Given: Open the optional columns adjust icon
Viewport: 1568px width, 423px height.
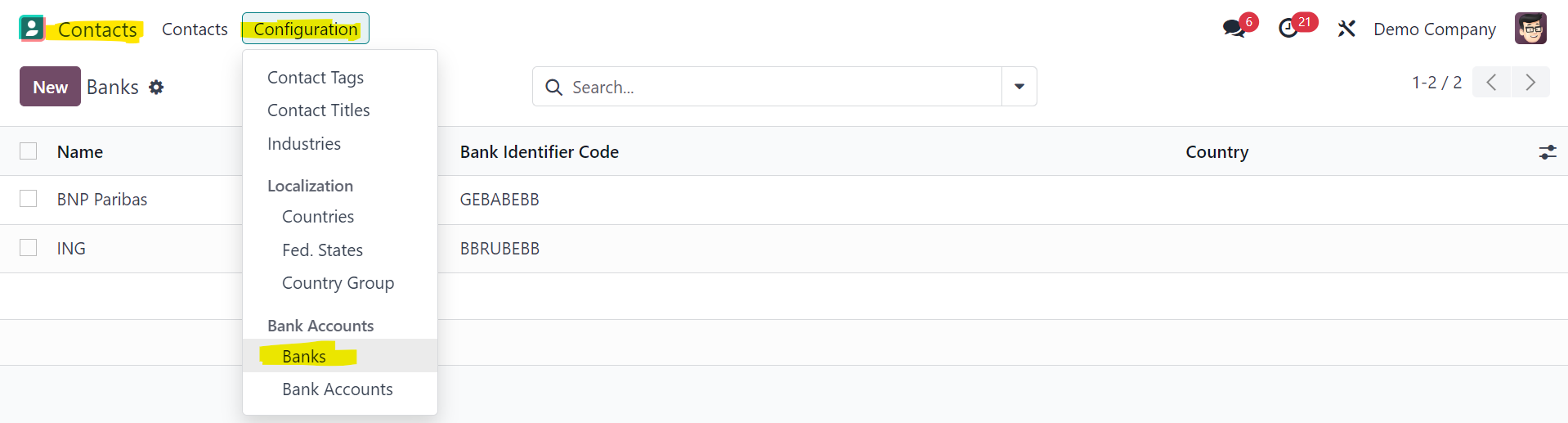Looking at the screenshot, I should tap(1548, 152).
